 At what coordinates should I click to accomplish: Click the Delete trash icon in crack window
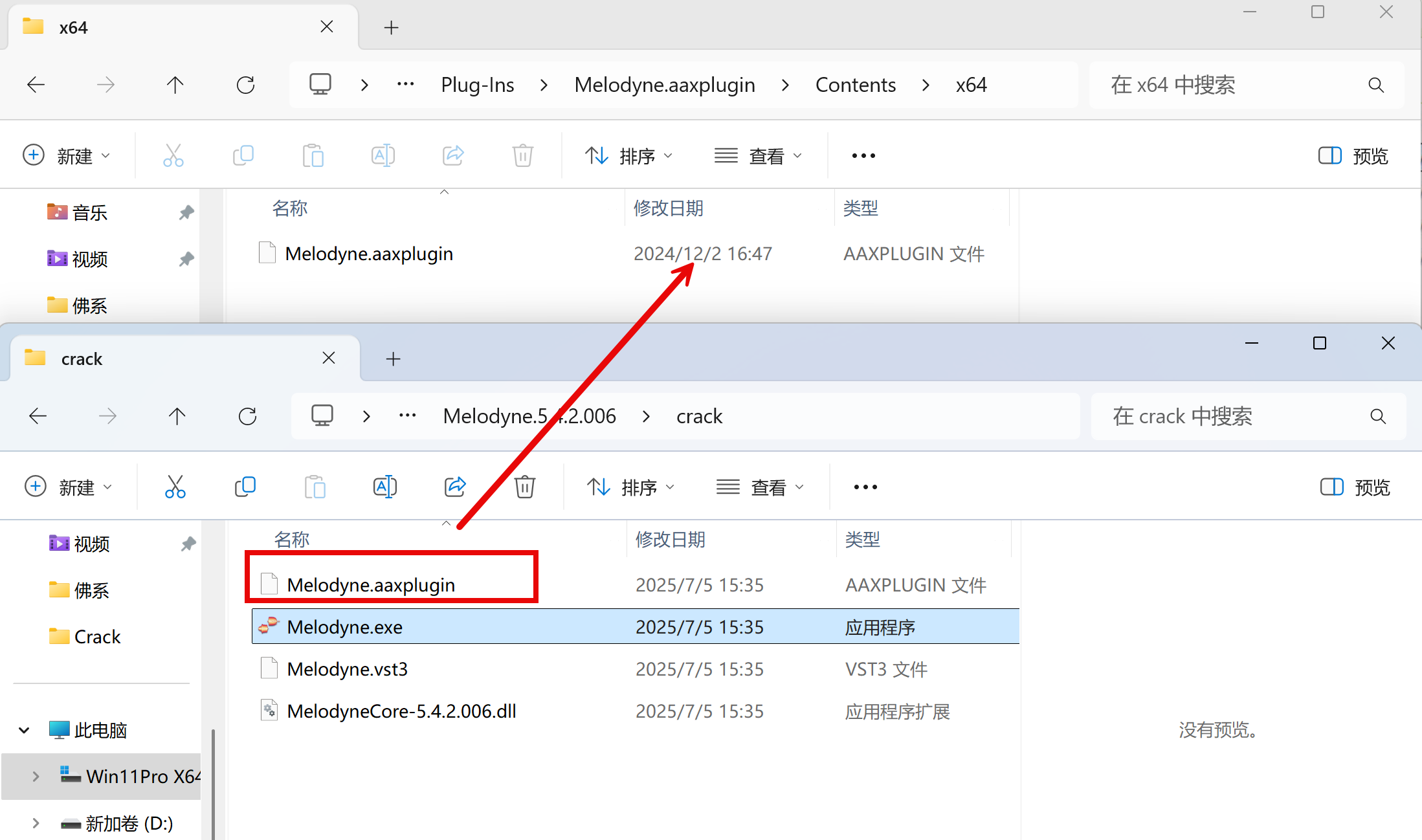524,487
